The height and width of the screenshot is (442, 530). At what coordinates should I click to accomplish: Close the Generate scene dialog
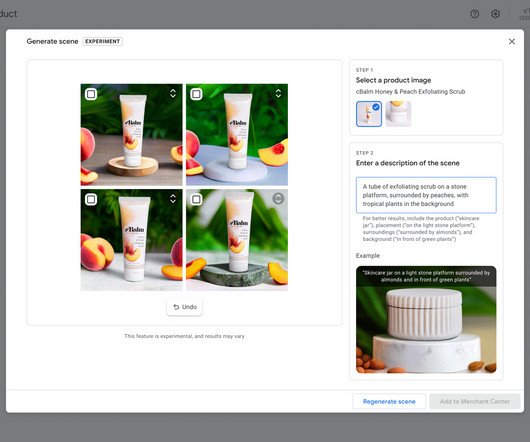[512, 41]
